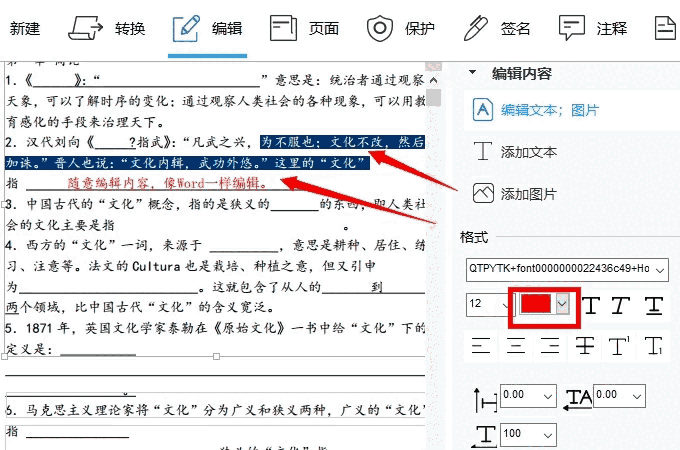Apply superscript formatting
Screen dimensions: 680x450
click(x=619, y=346)
